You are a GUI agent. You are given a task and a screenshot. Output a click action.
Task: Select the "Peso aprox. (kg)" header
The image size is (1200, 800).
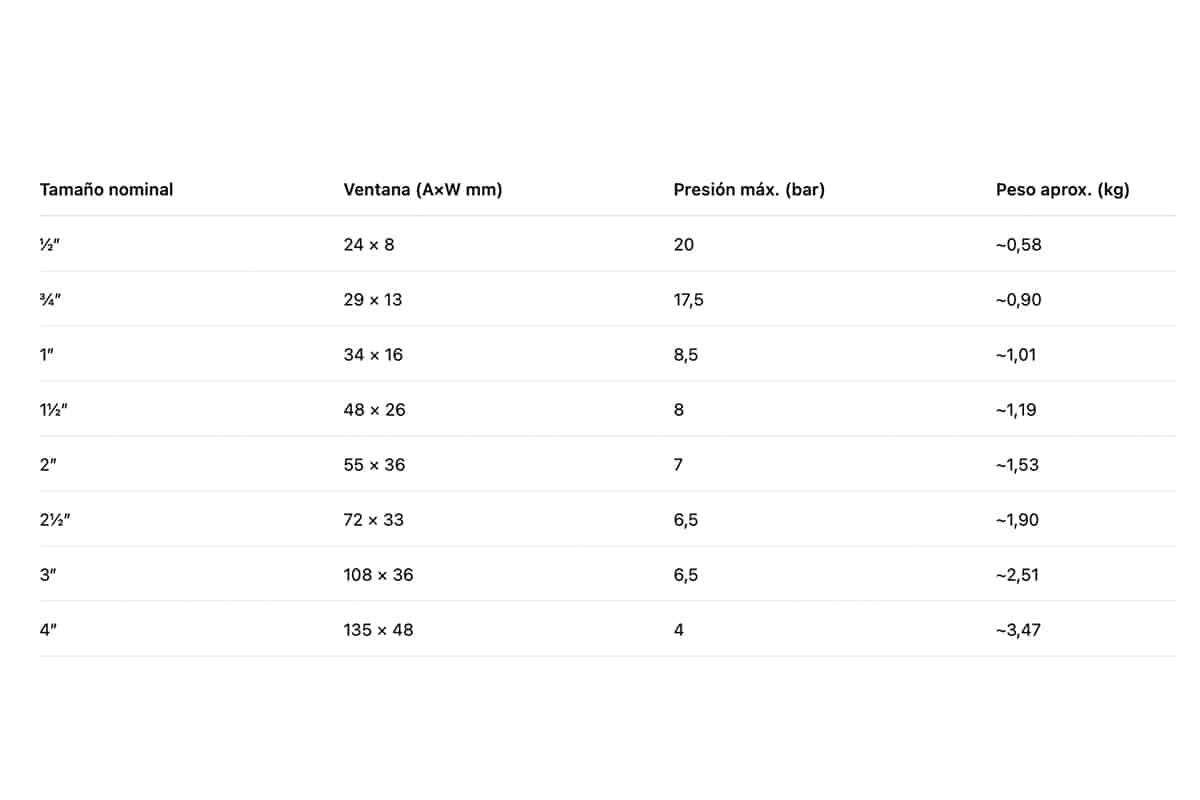coord(1062,189)
